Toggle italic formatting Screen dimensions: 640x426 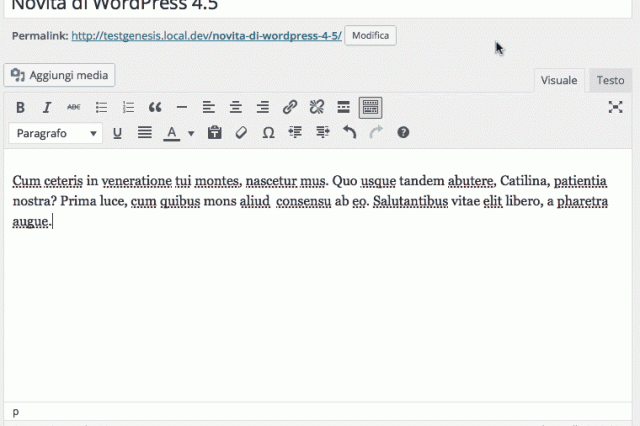click(47, 108)
